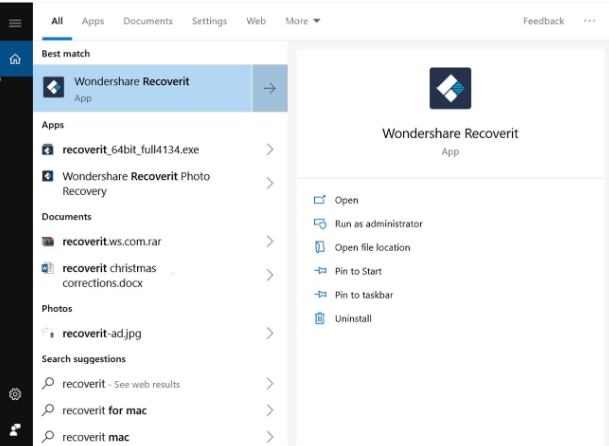Switch to the Documents tab

tap(148, 21)
